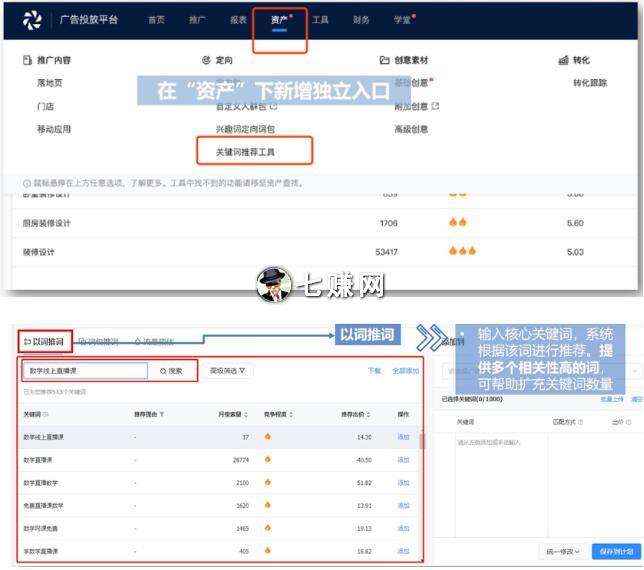Click the info icon beside 匹配方式
Image resolution: width=644 pixels, height=570 pixels.
click(x=580, y=422)
